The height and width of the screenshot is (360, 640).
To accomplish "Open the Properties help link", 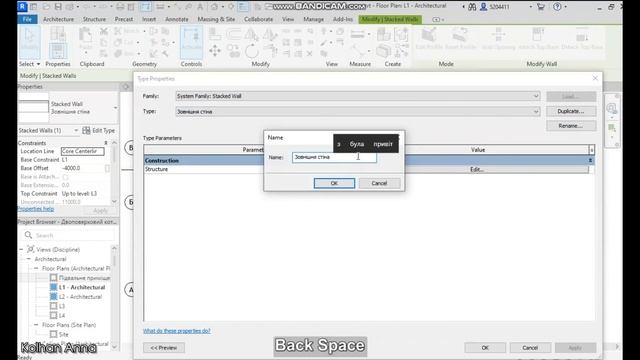I will pos(36,209).
